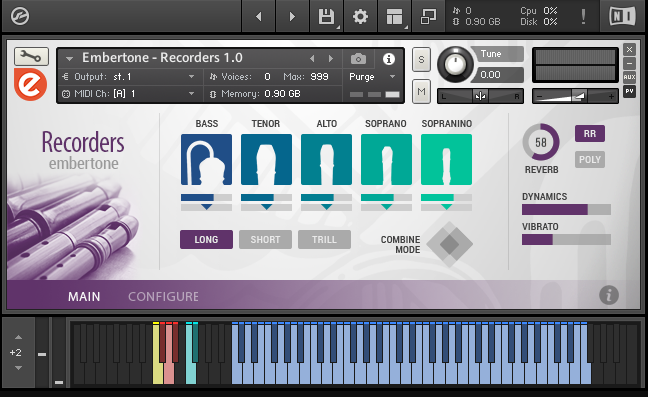
Task: Click the Embertone orange logo
Action: pyautogui.click(x=30, y=84)
